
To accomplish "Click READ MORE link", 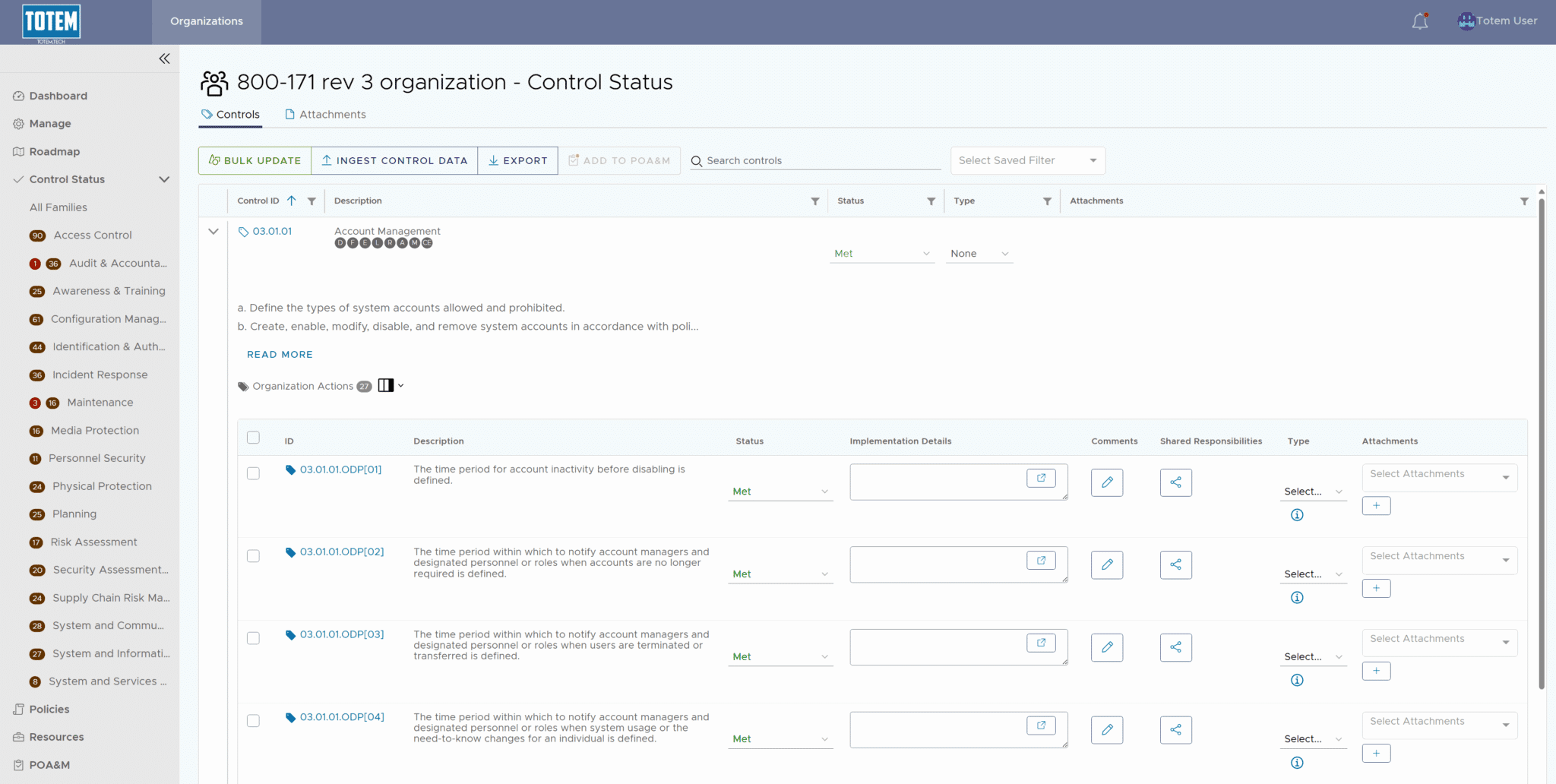I will pos(280,355).
